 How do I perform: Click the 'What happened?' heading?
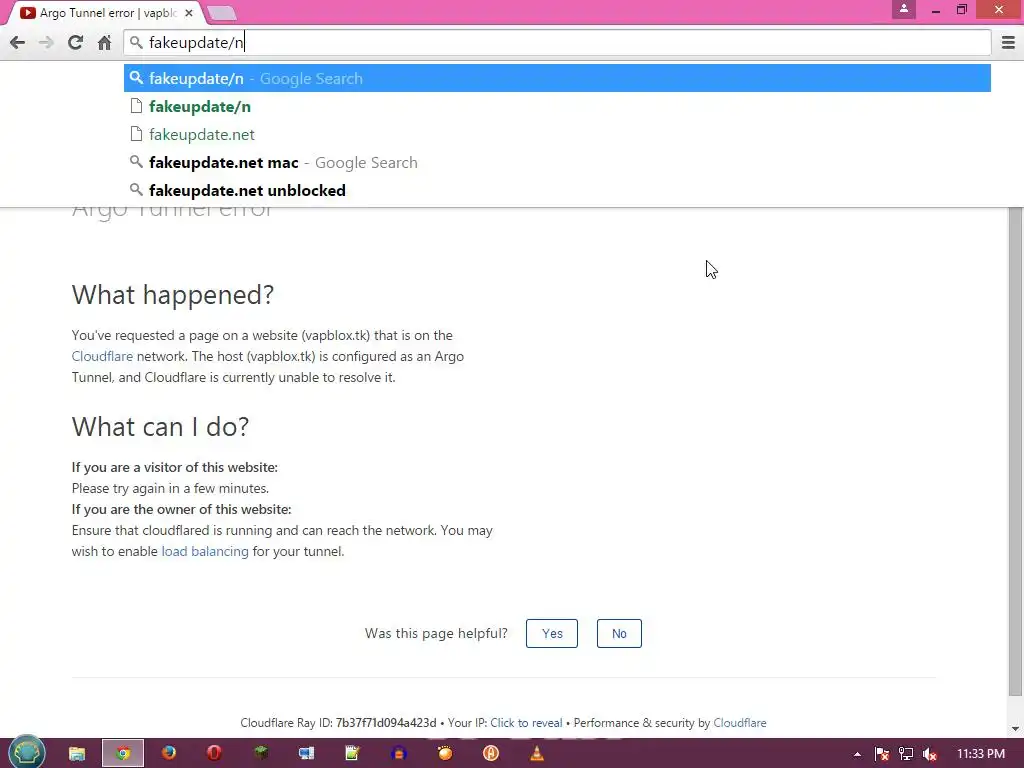pyautogui.click(x=172, y=295)
